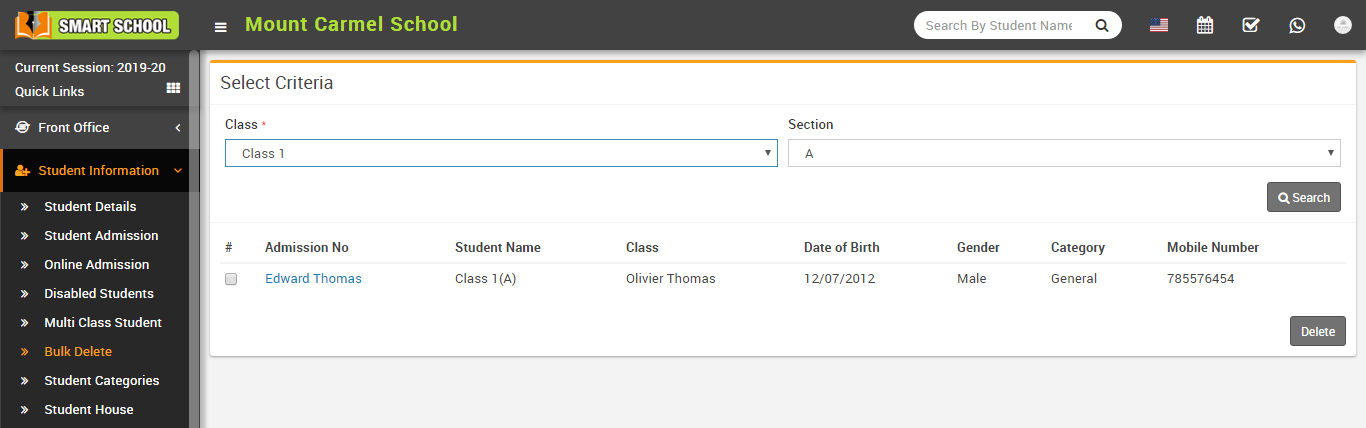The width and height of the screenshot is (1366, 428).
Task: Open Disabled Students menu item
Action: pos(99,294)
